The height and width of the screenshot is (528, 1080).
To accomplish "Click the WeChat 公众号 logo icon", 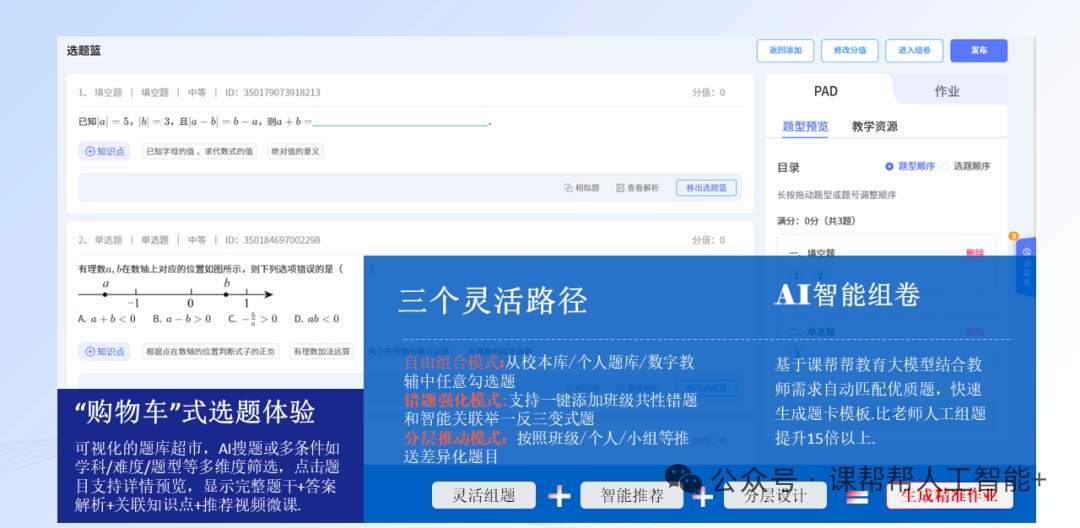I will coord(685,480).
